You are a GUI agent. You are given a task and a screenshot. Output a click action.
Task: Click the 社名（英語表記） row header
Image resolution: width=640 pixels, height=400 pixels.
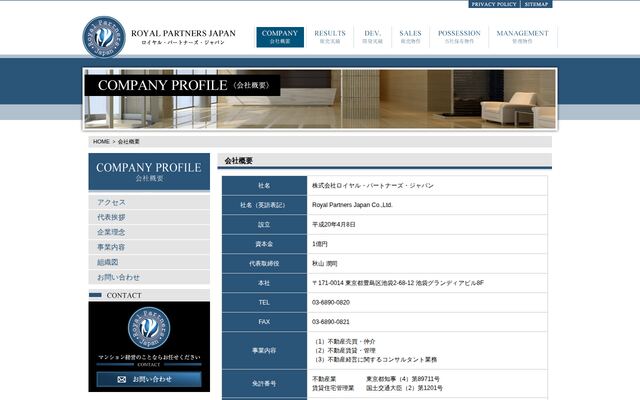tap(264, 205)
